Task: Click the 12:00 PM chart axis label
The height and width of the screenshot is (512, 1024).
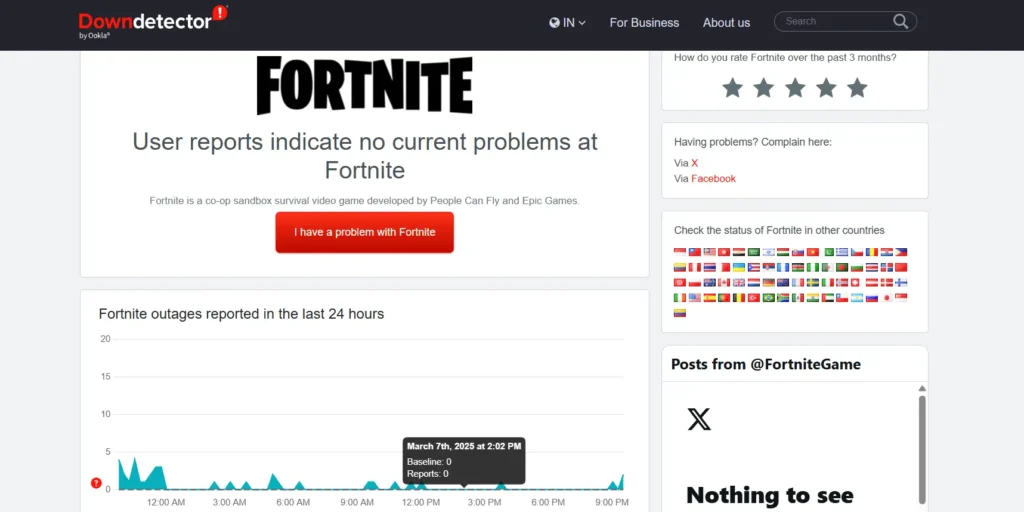Action: [x=421, y=502]
